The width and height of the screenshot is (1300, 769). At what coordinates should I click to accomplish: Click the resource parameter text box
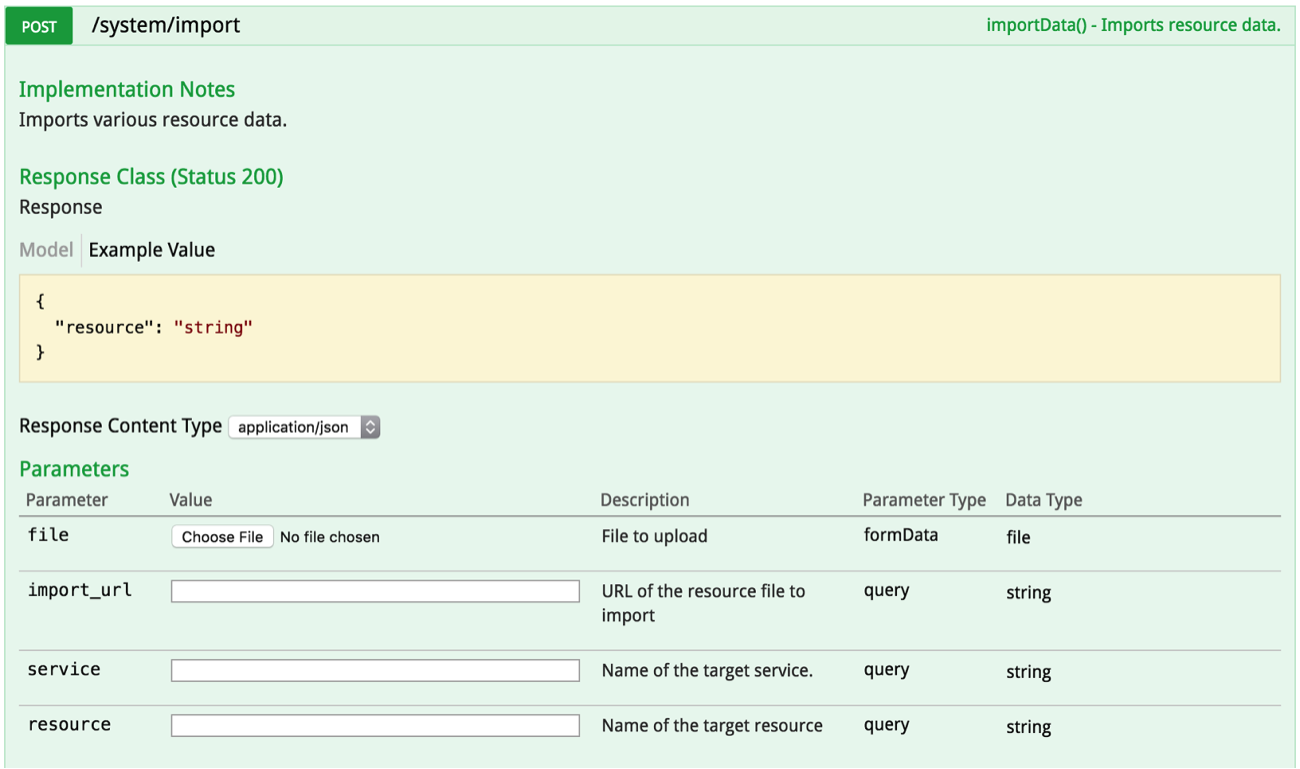(375, 724)
